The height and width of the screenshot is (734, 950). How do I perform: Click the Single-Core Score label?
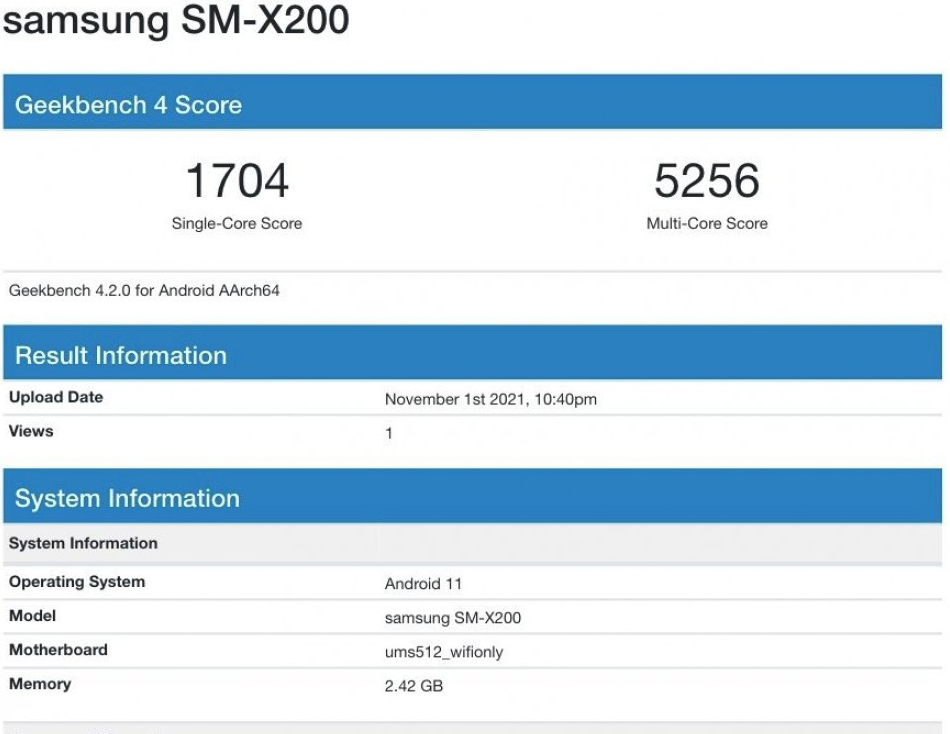click(x=237, y=224)
